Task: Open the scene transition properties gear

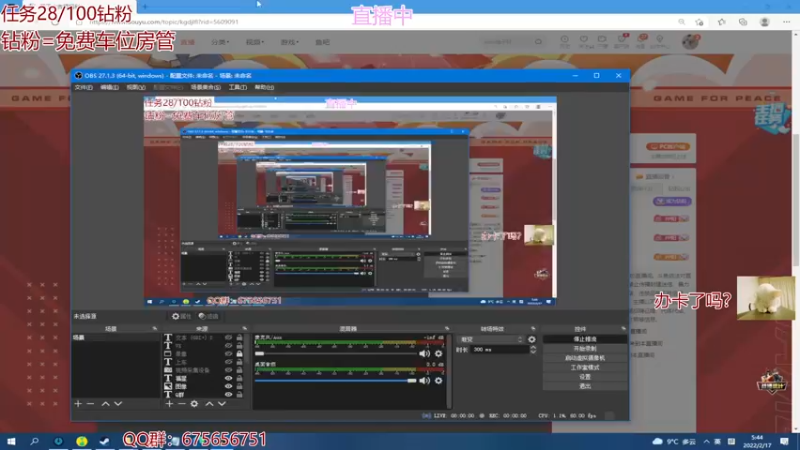Action: coord(532,339)
